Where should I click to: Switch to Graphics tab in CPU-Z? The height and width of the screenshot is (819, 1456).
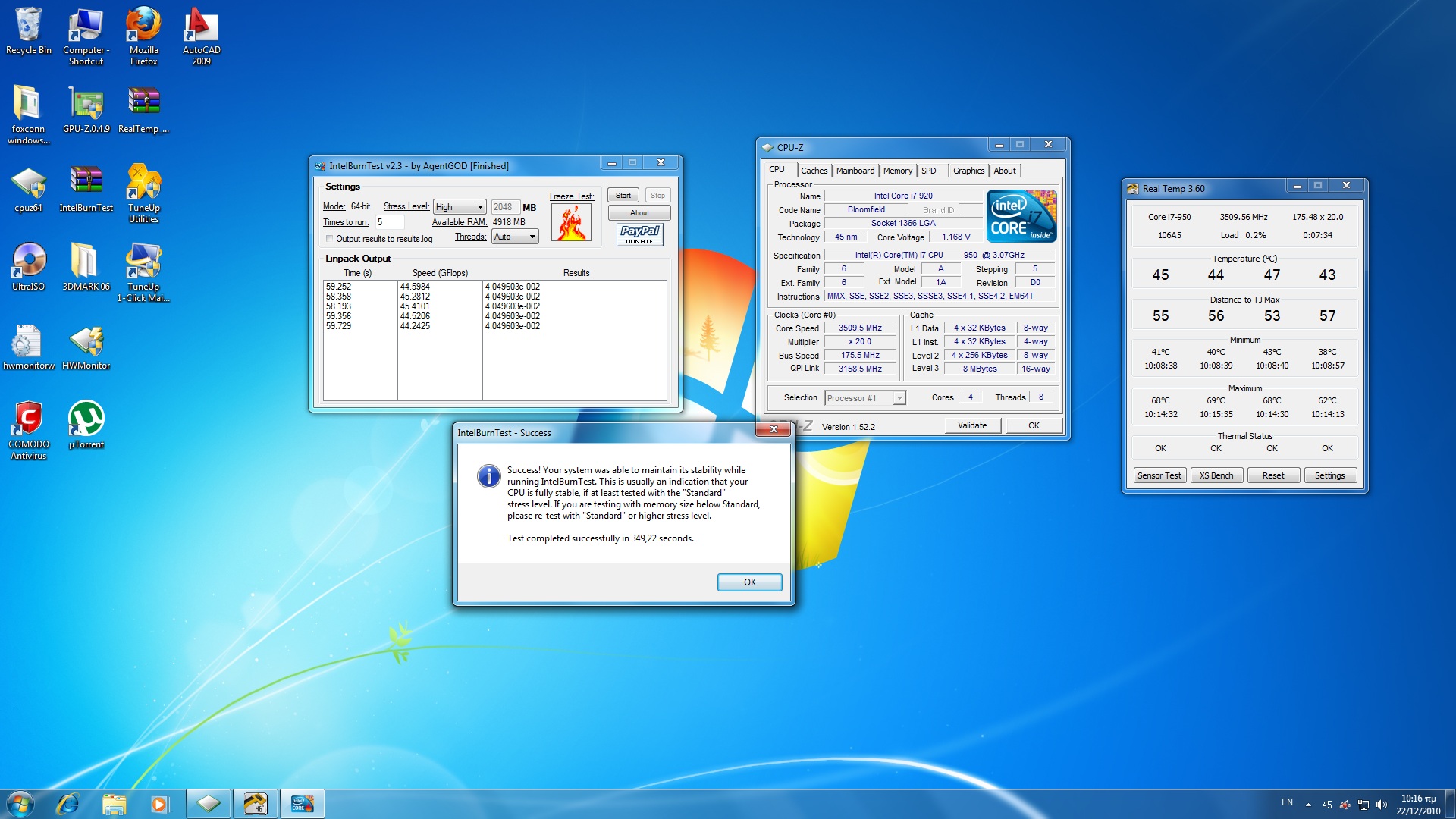coord(968,171)
